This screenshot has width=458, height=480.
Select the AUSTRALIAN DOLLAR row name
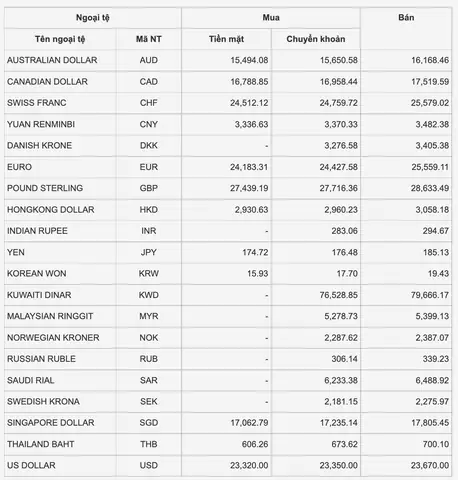pos(52,60)
